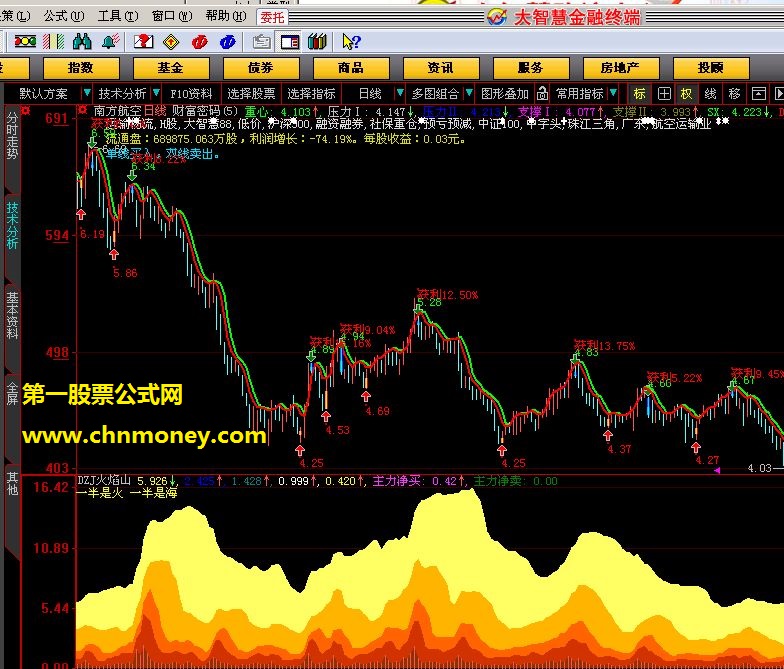The height and width of the screenshot is (669, 784).
Task: Expand the 常用指标 dropdown arrow
Action: [614, 93]
